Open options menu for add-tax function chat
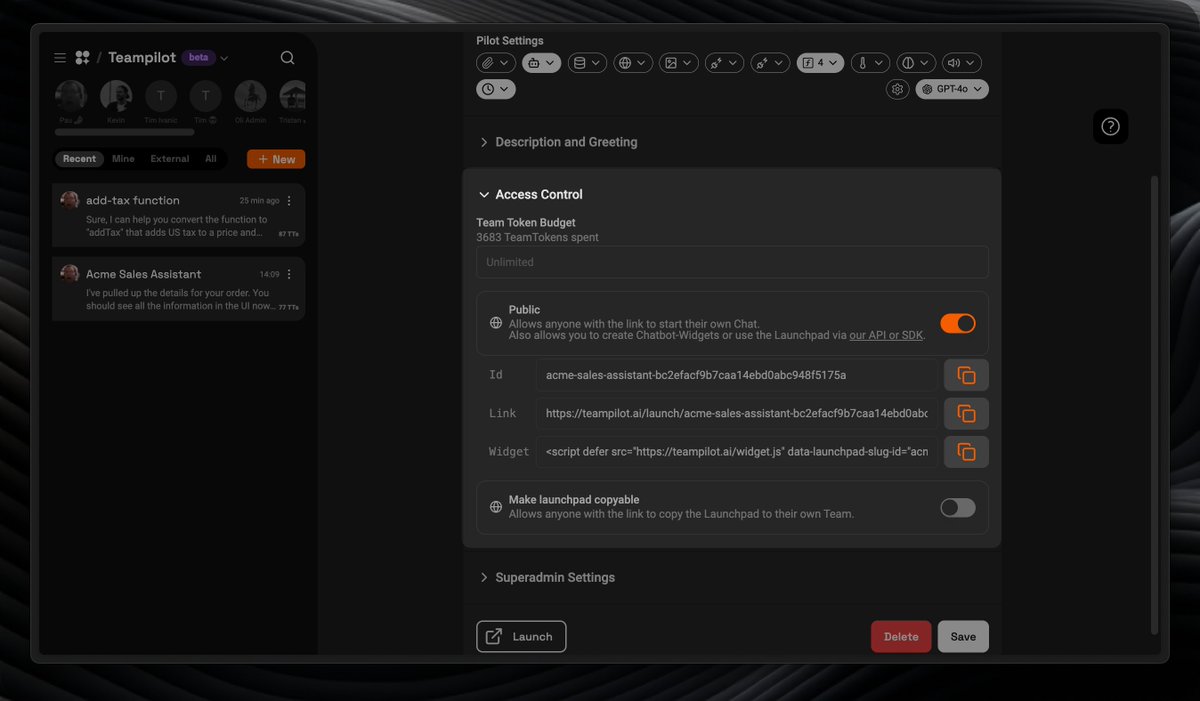Viewport: 1200px width, 701px height. pyautogui.click(x=290, y=201)
